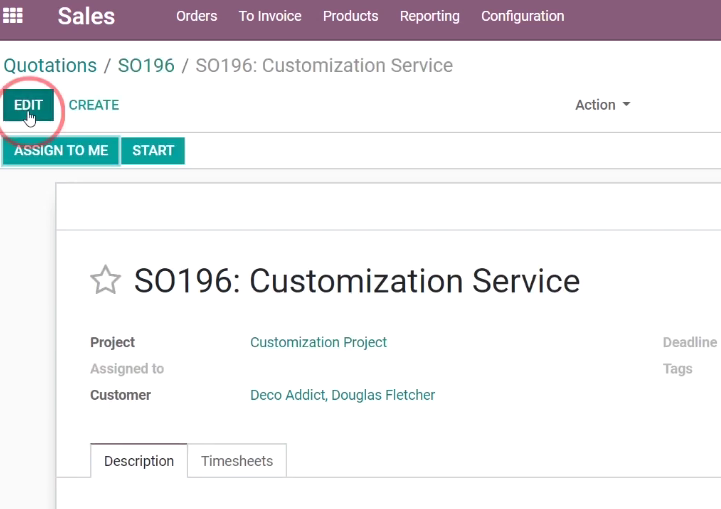Switch to the Timesheets tab
Screen dimensions: 721x509
coord(237,461)
